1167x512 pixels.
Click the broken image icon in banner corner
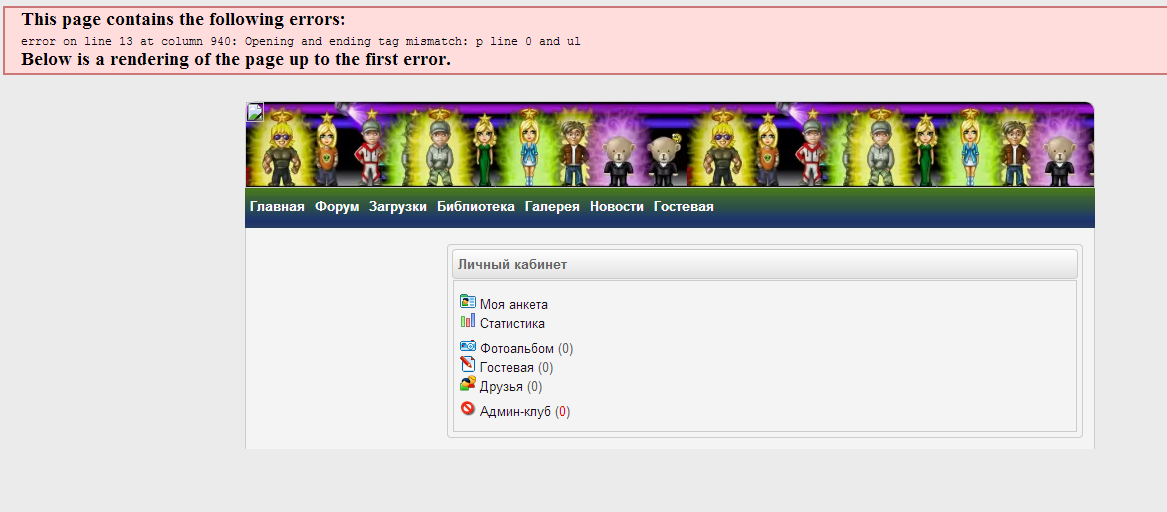pos(255,112)
